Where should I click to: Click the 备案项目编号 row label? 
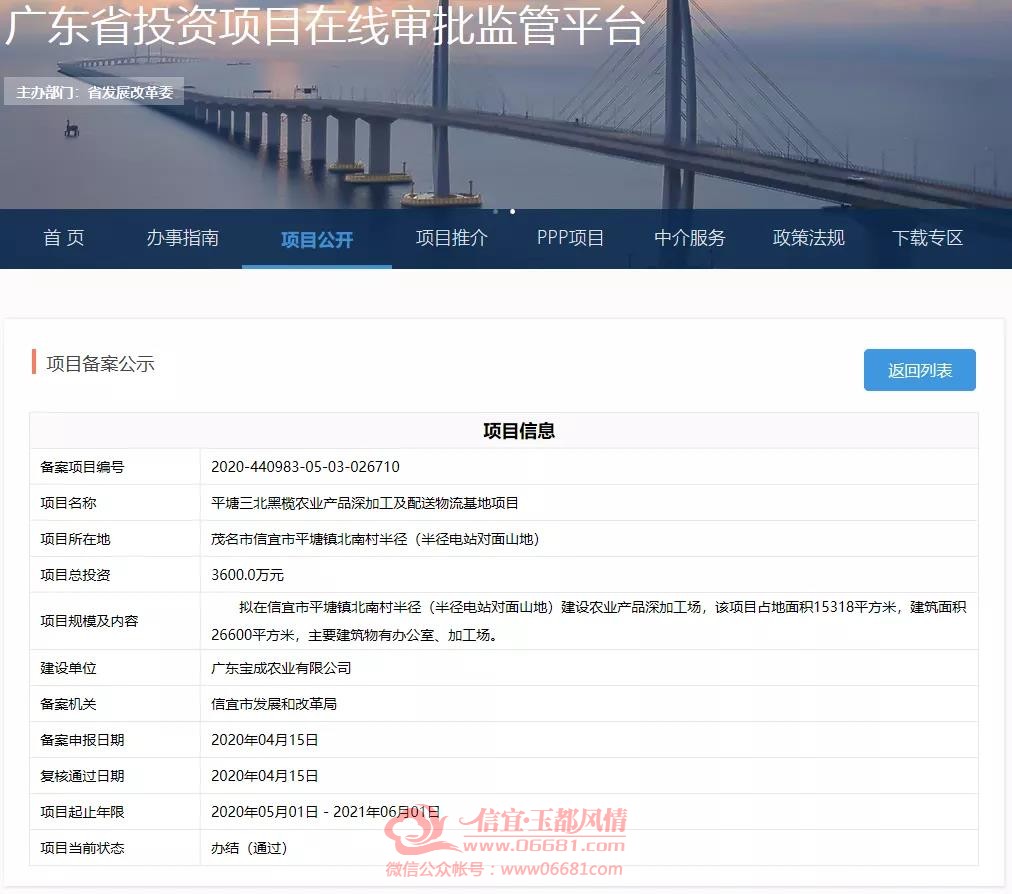click(x=82, y=467)
